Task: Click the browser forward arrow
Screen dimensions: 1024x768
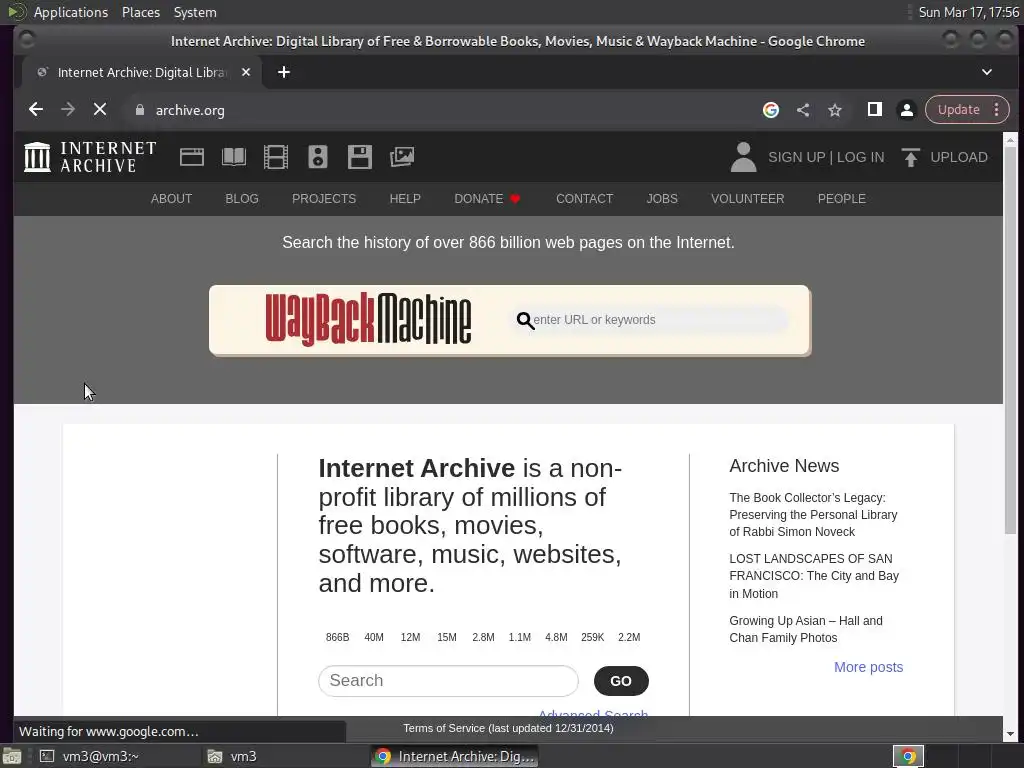Action: click(x=68, y=110)
